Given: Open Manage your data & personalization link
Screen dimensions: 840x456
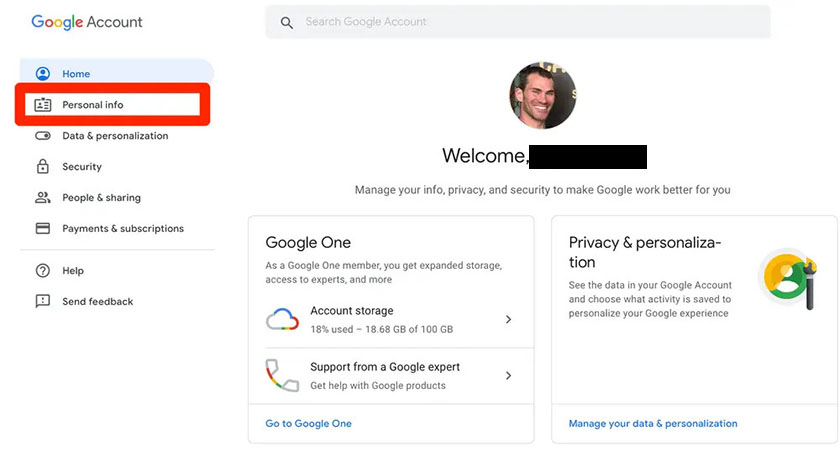Looking at the screenshot, I should pos(653,424).
